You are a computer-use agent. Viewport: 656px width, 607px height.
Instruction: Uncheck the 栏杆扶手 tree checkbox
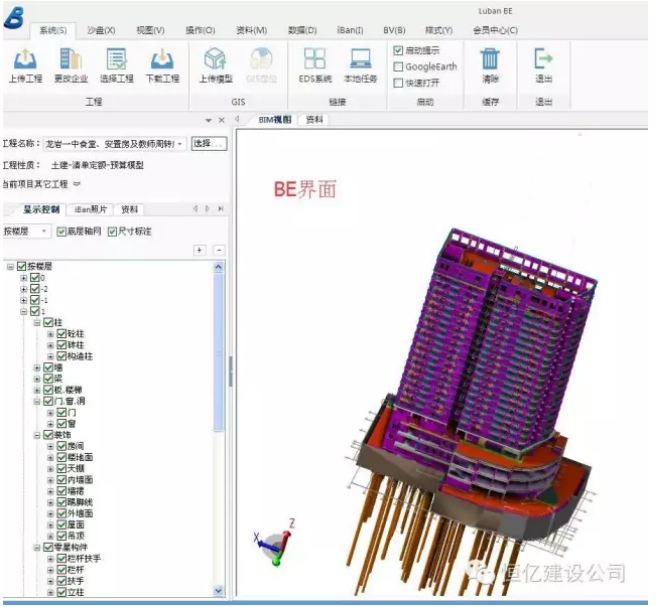[x=62, y=558]
